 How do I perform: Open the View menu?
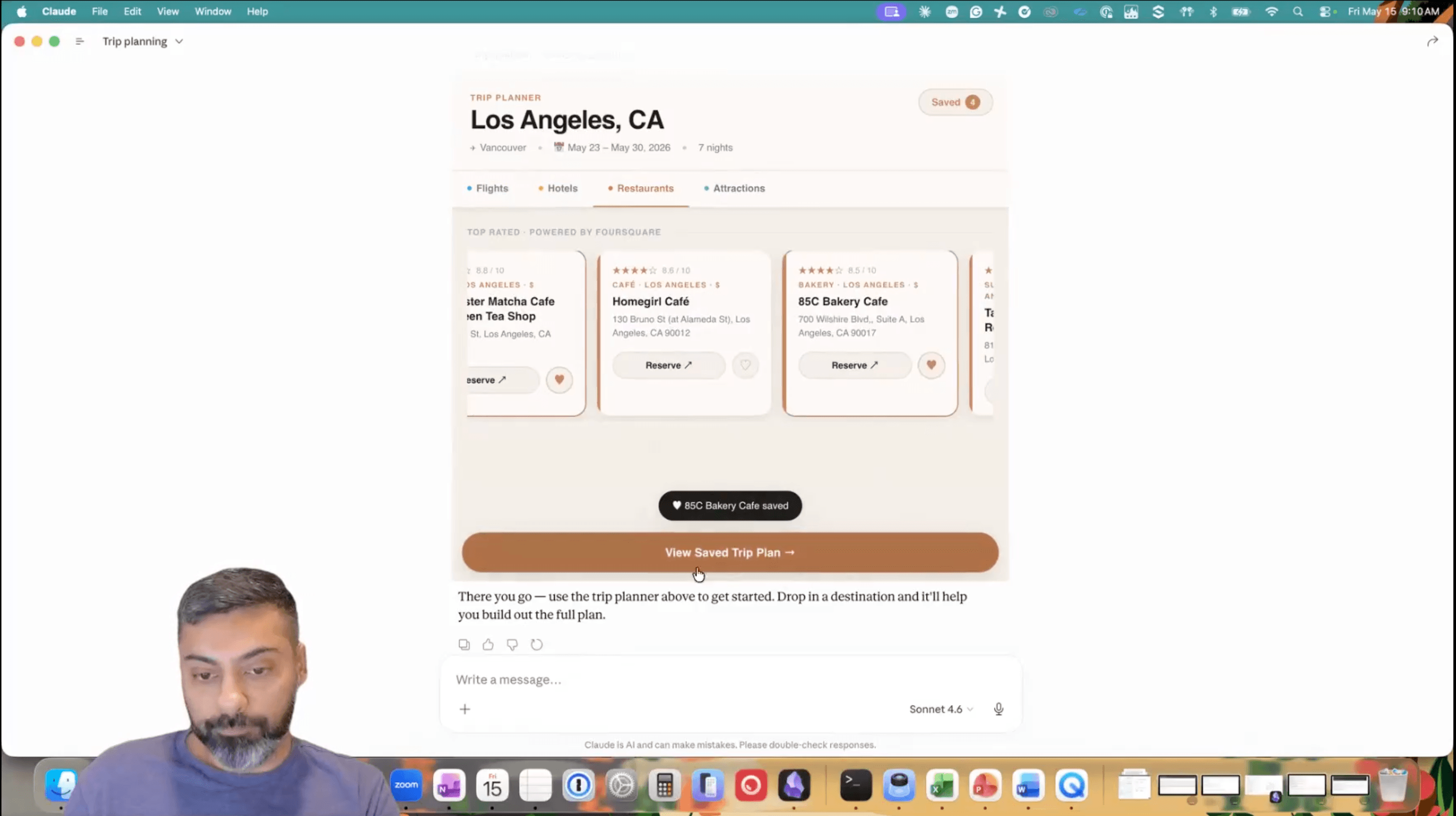[168, 11]
